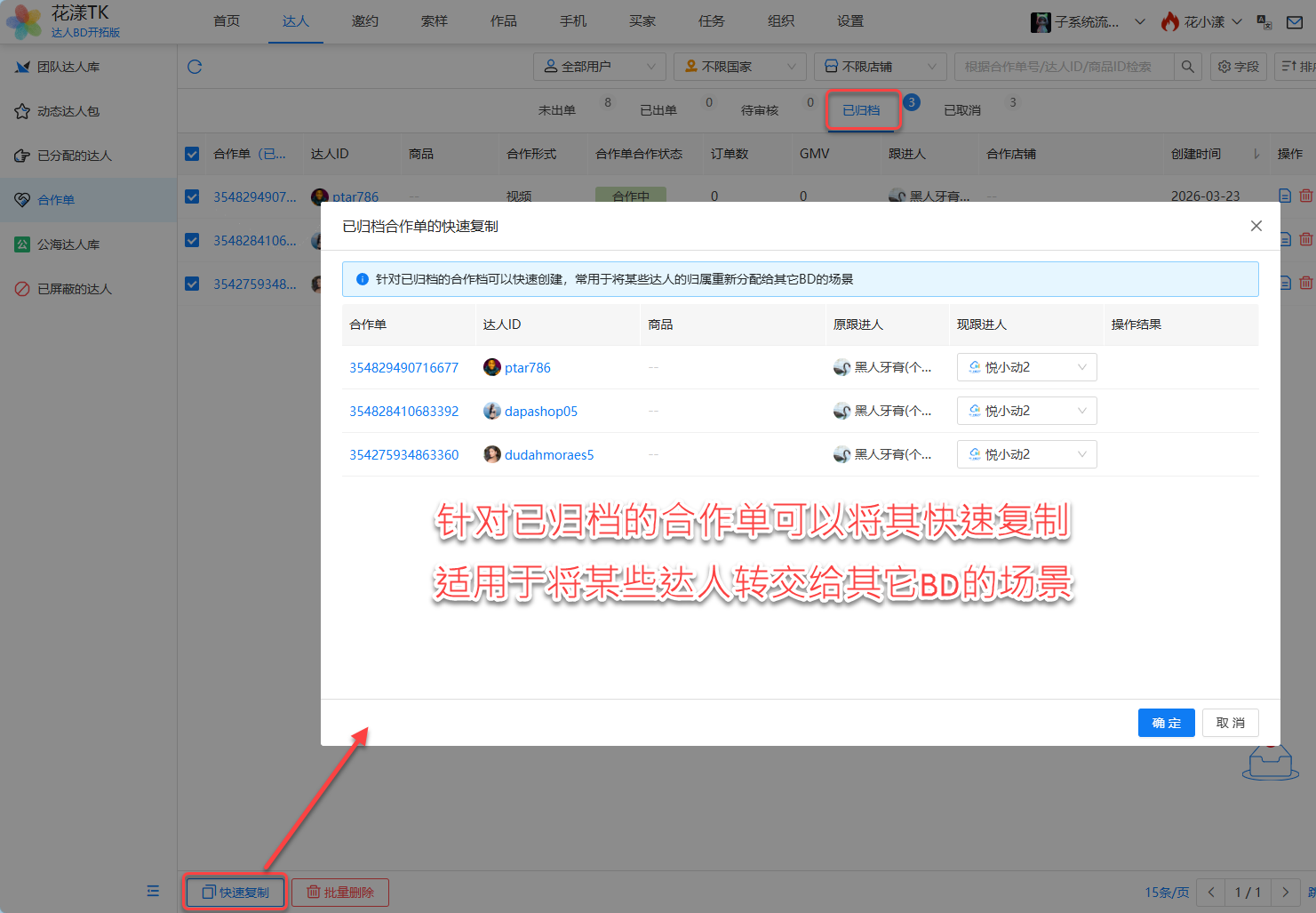Open the mail envelope icon in header
The width and height of the screenshot is (1316, 913).
[x=1295, y=22]
